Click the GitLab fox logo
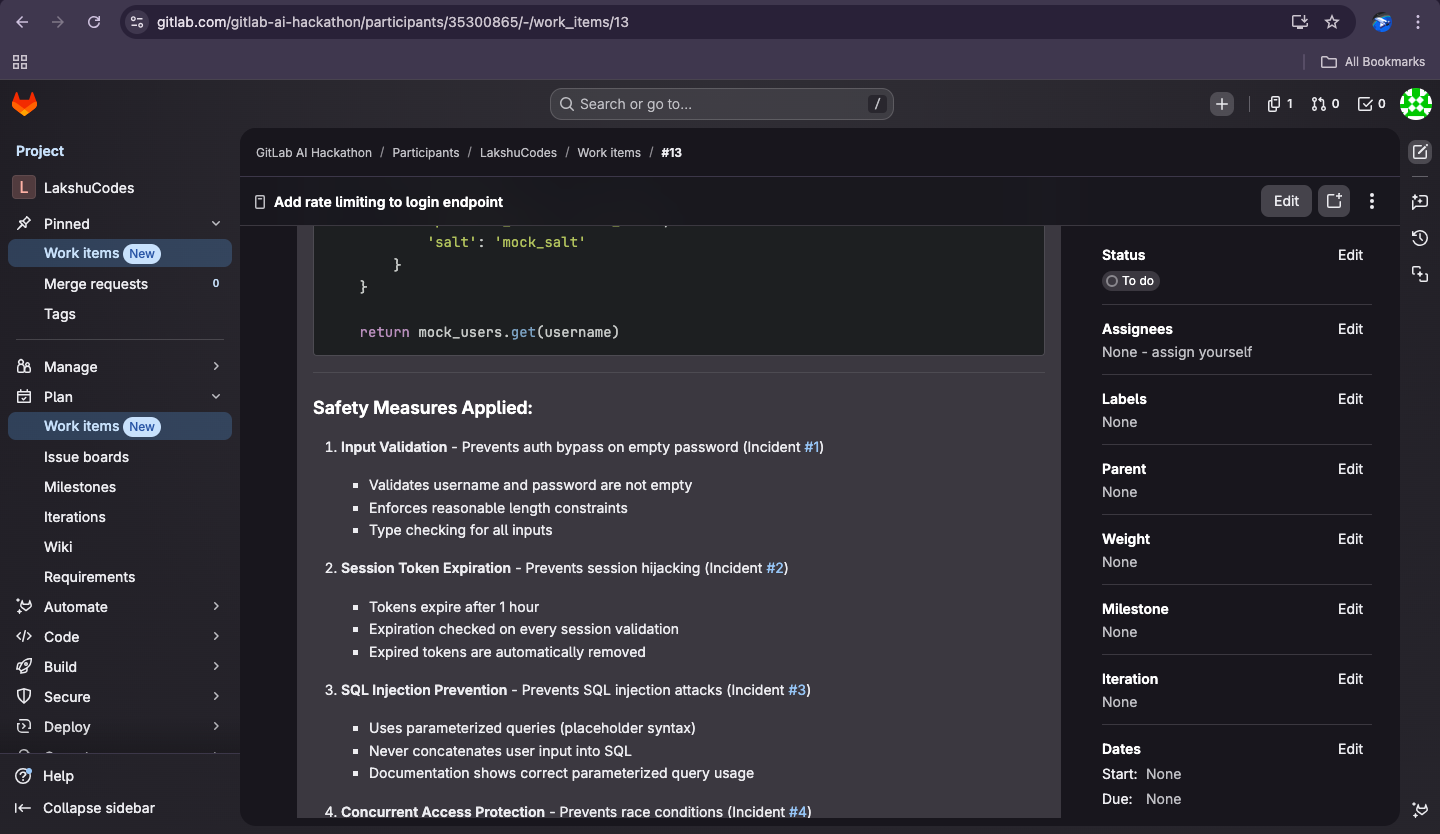 [x=24, y=104]
